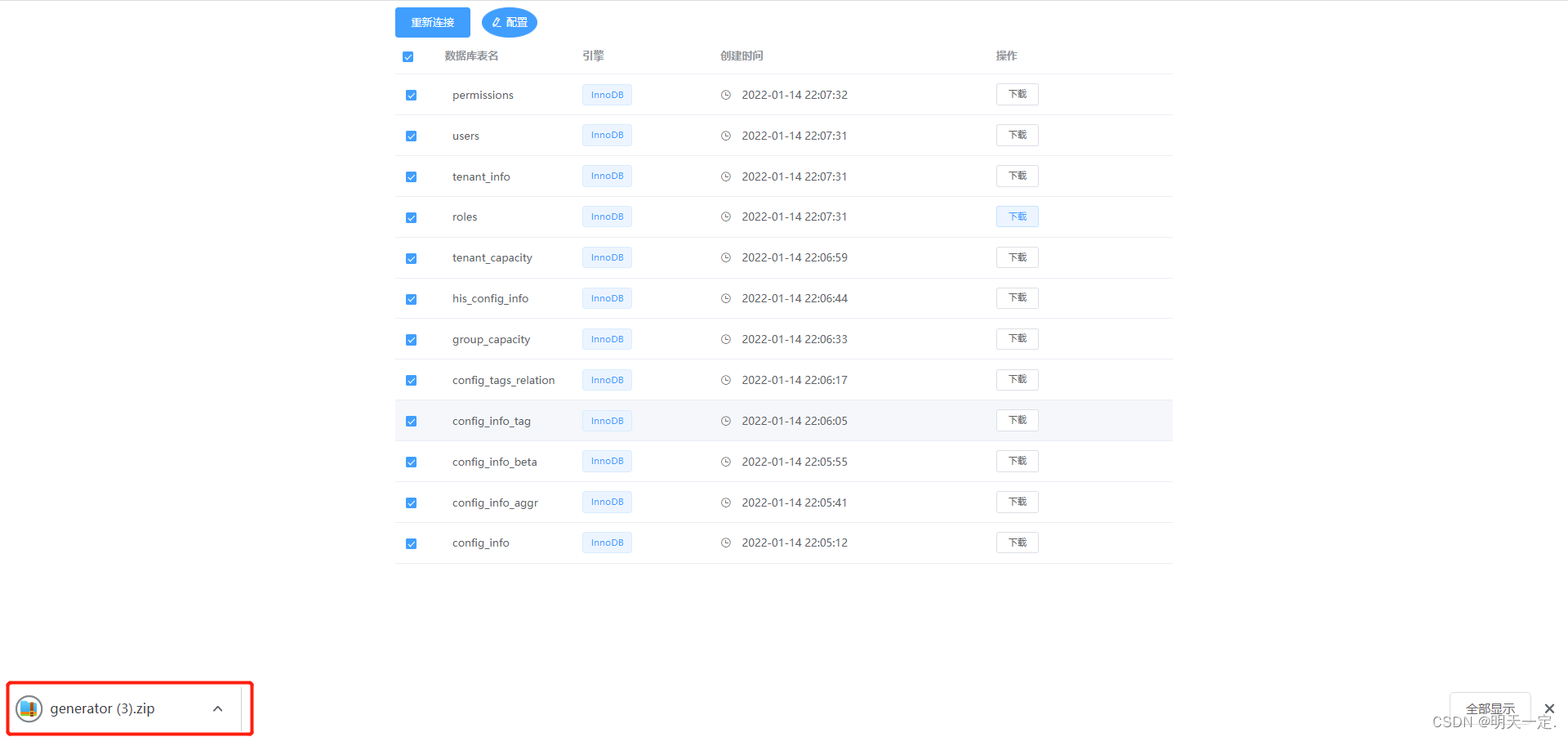Select the config_info_beta table name
This screenshot has width=1568, height=737.
click(x=494, y=462)
